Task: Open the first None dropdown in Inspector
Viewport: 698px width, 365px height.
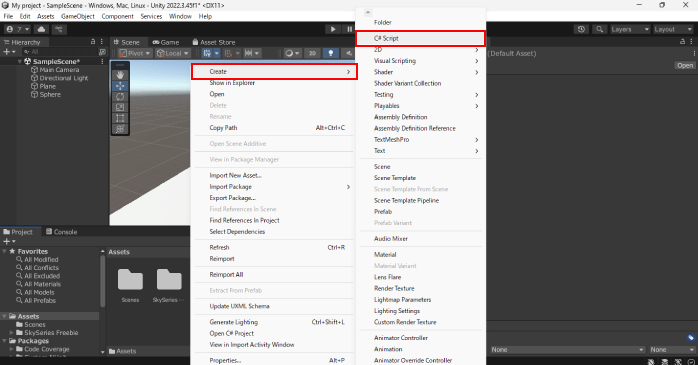Action: pyautogui.click(x=568, y=350)
